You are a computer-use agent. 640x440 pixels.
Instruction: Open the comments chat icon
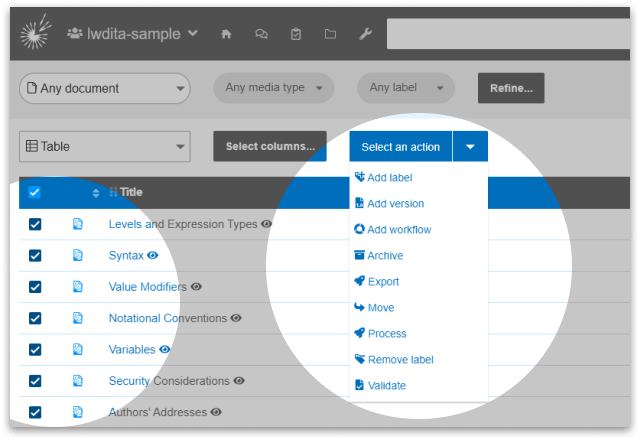point(261,34)
